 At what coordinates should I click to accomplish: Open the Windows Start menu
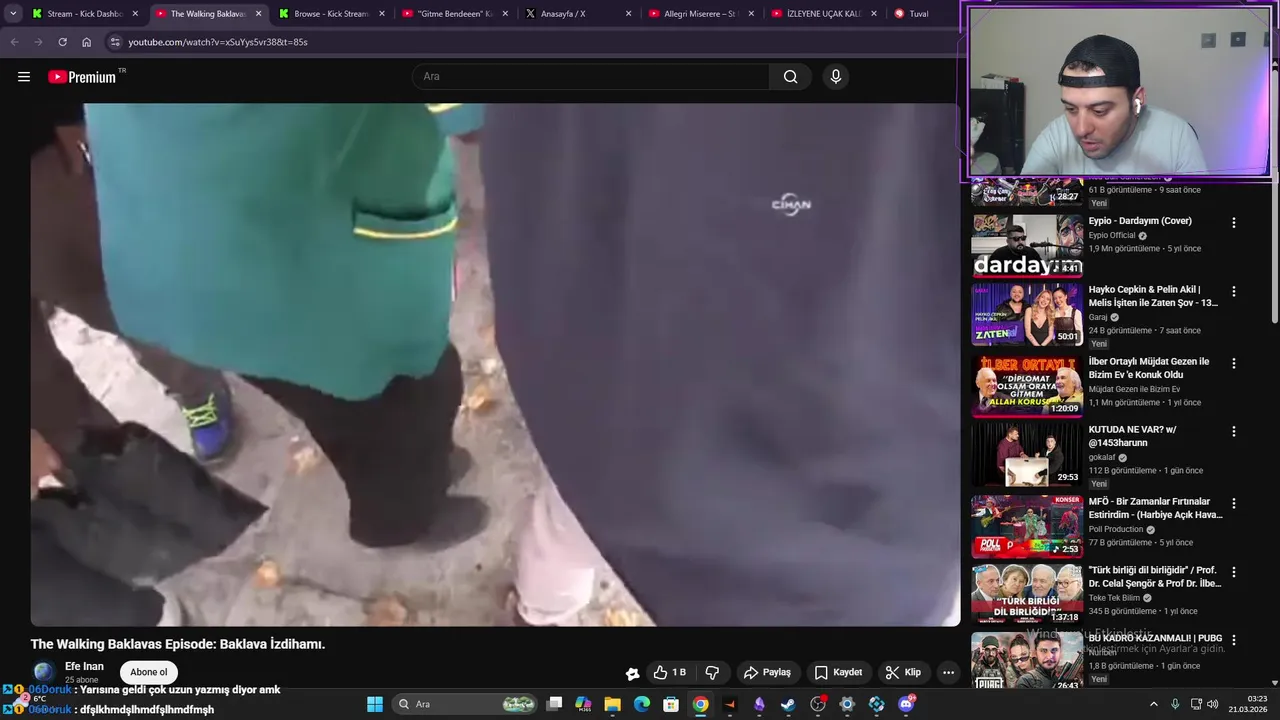(375, 704)
